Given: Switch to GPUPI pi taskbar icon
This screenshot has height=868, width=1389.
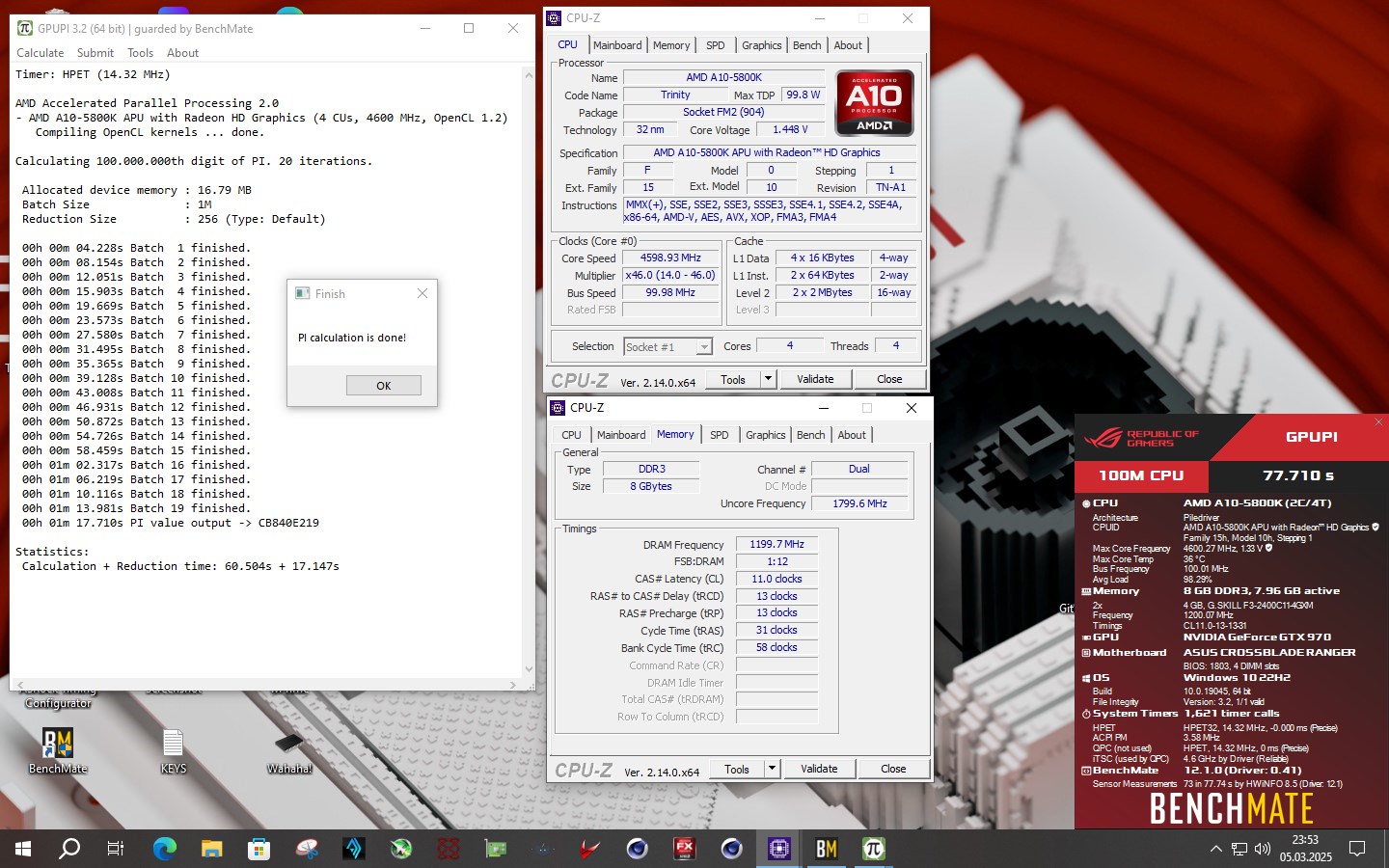Looking at the screenshot, I should point(874,849).
